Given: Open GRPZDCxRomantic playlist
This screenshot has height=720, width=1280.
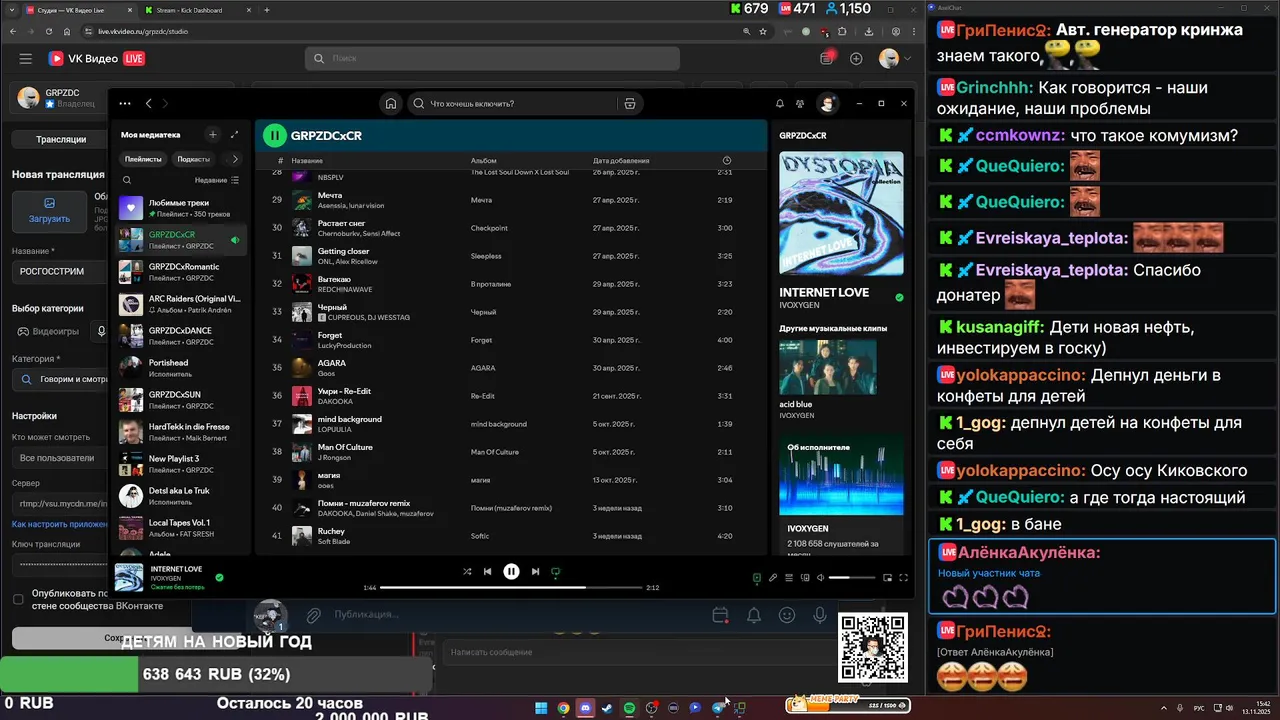Looking at the screenshot, I should [x=181, y=272].
